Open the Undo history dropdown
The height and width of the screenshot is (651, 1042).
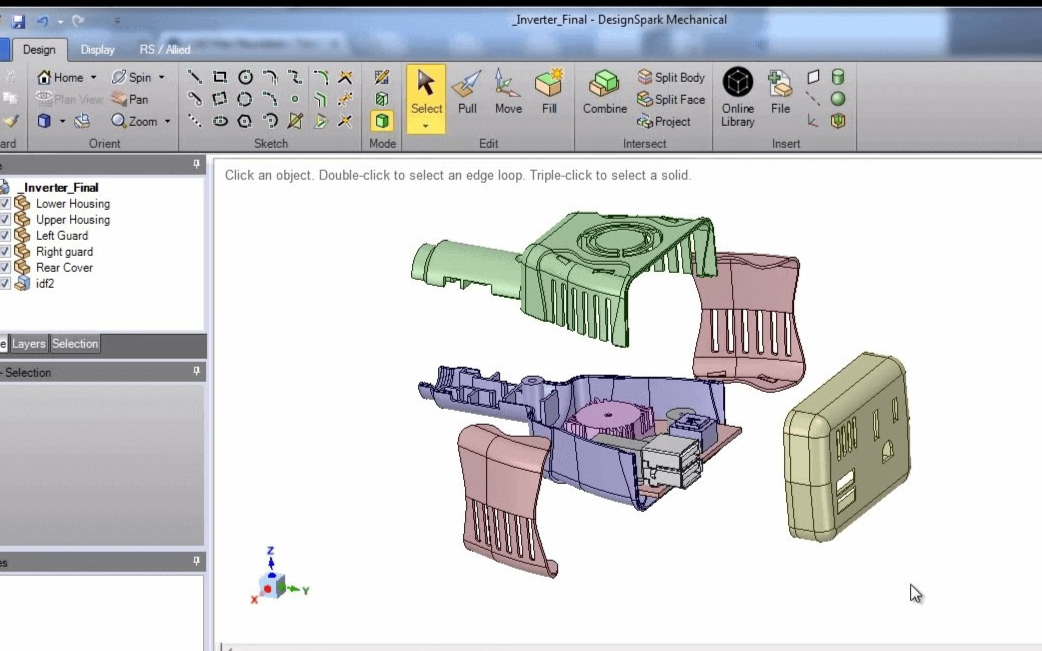point(60,22)
